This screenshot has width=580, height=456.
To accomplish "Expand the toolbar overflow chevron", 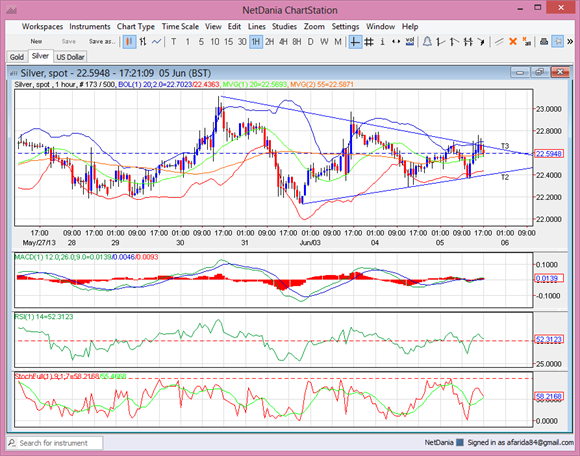I will tap(570, 42).
